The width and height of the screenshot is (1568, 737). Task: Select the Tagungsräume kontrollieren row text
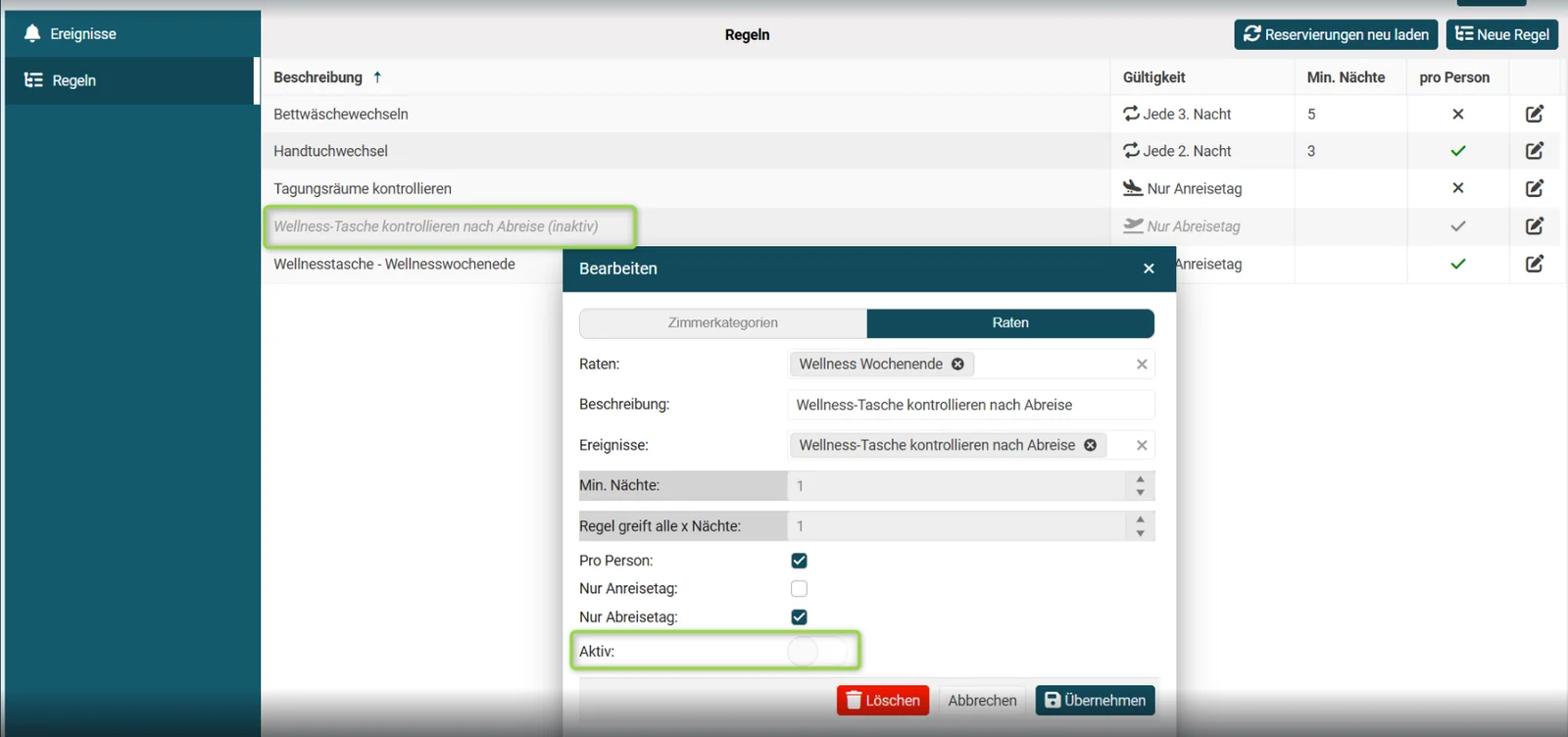[363, 188]
